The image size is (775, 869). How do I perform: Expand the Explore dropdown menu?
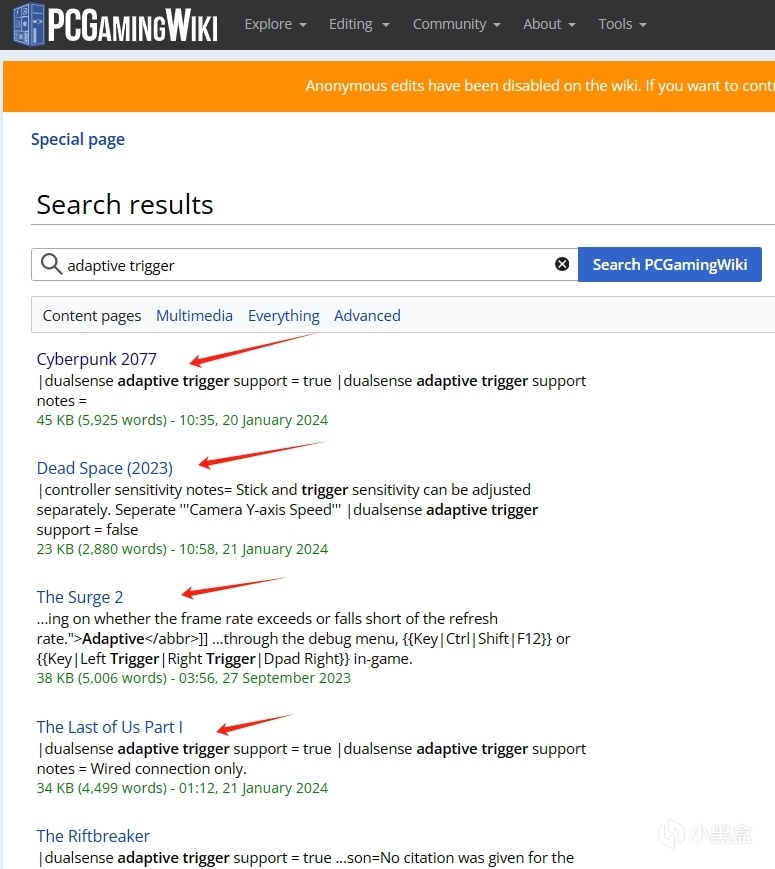(x=275, y=24)
